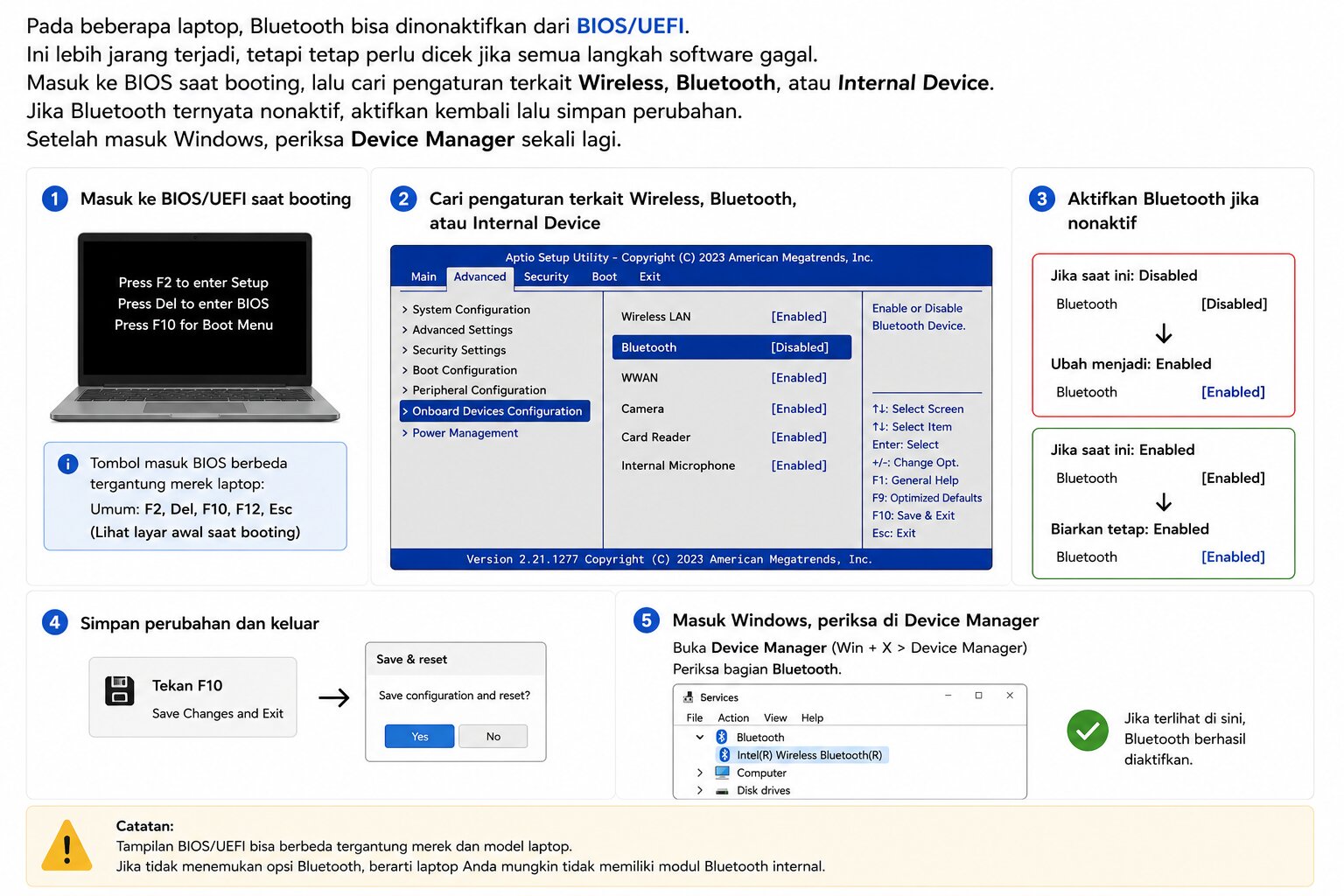Expand Boot Configuration in BIOS menu
Viewport: 1344px width, 896px height.
459,370
